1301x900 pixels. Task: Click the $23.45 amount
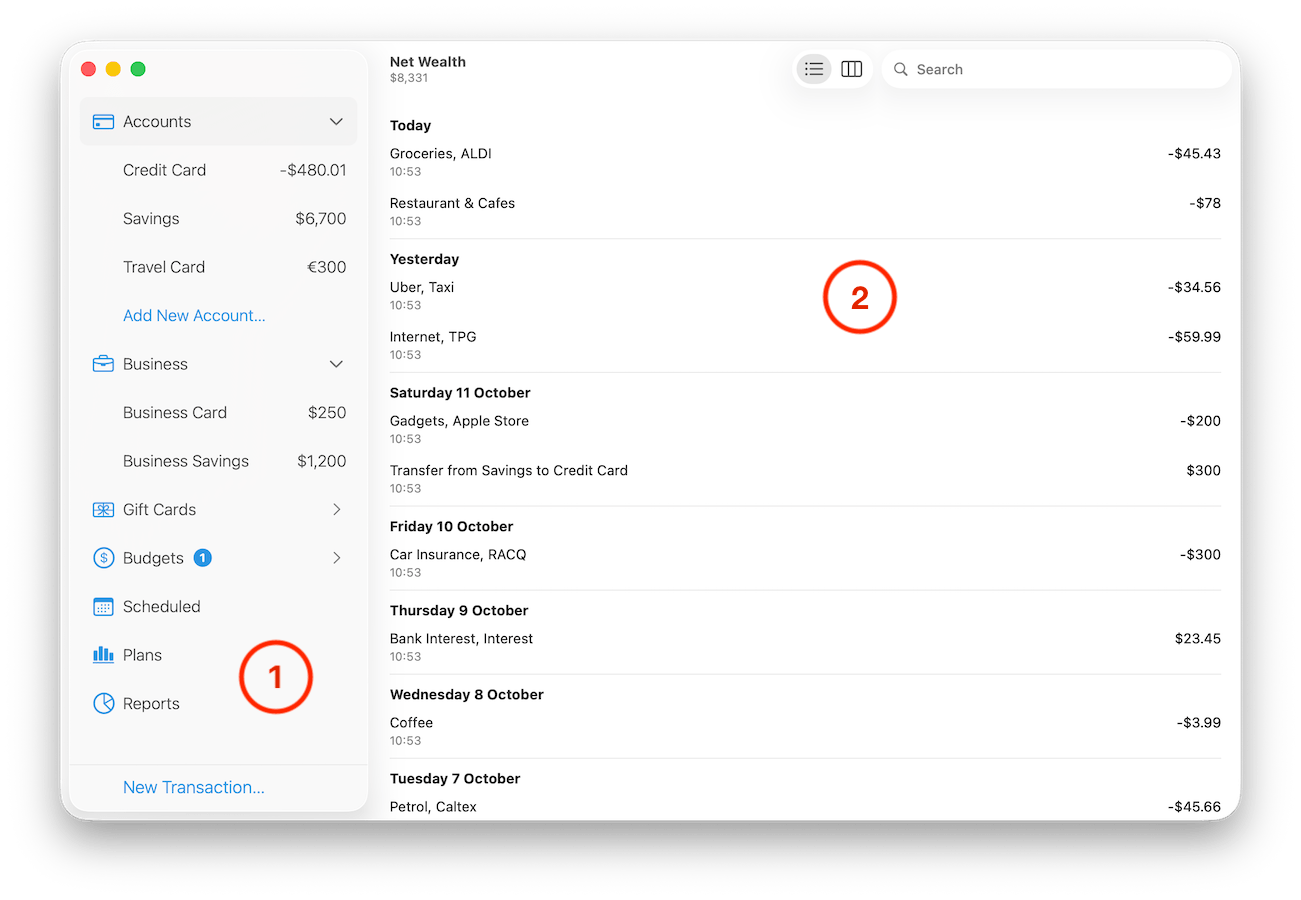coord(1198,639)
